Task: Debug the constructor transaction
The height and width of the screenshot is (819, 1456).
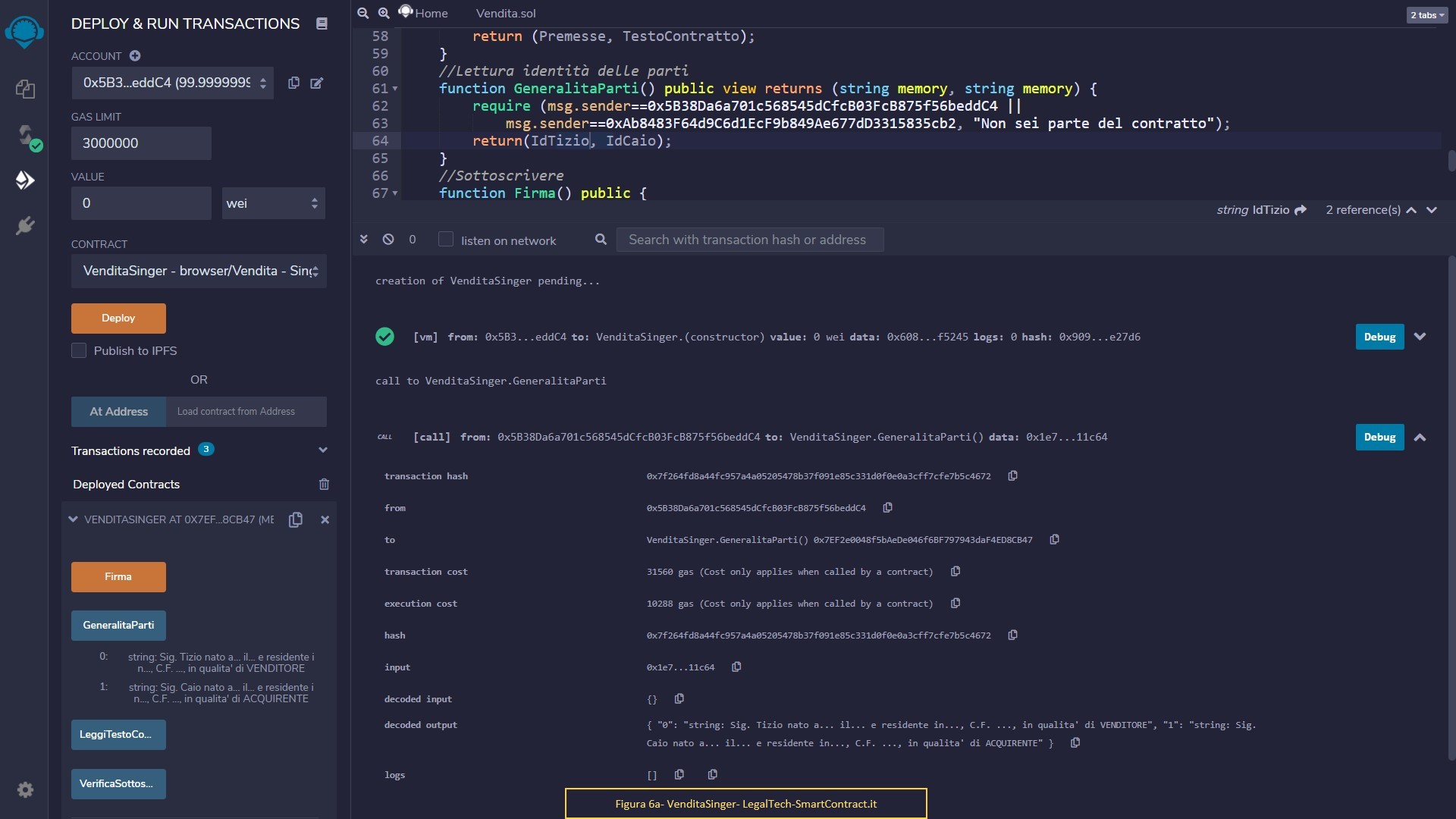Action: pyautogui.click(x=1379, y=337)
